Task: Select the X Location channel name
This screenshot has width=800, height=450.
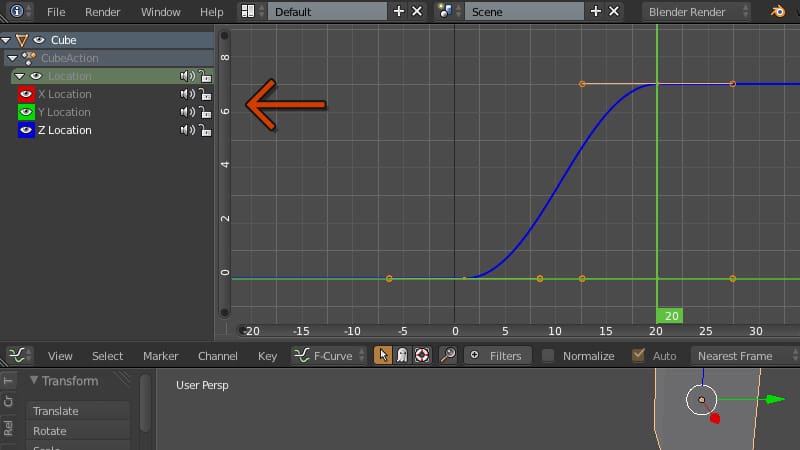Action: [65, 94]
